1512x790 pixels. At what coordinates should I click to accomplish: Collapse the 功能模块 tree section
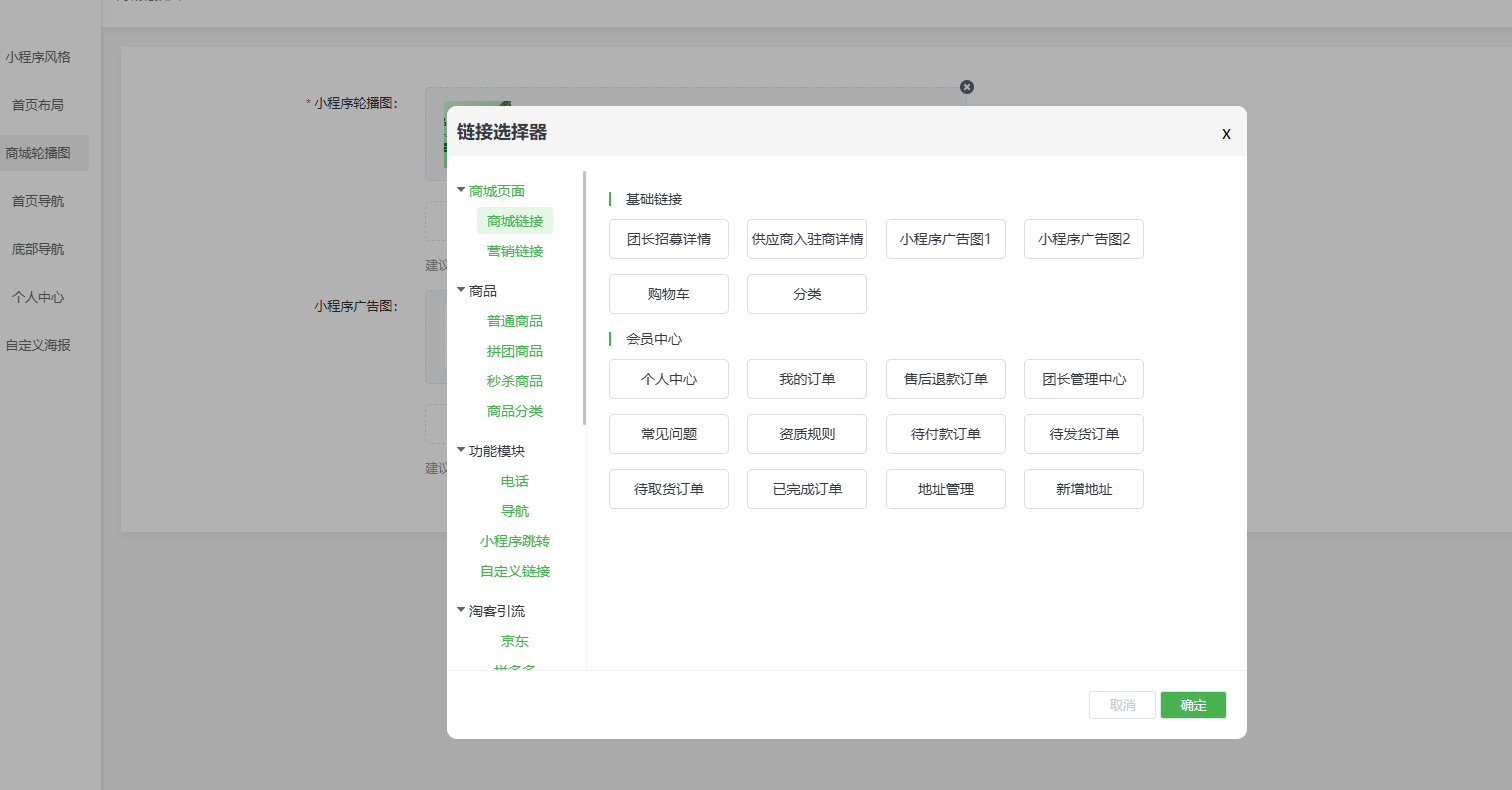coord(461,451)
